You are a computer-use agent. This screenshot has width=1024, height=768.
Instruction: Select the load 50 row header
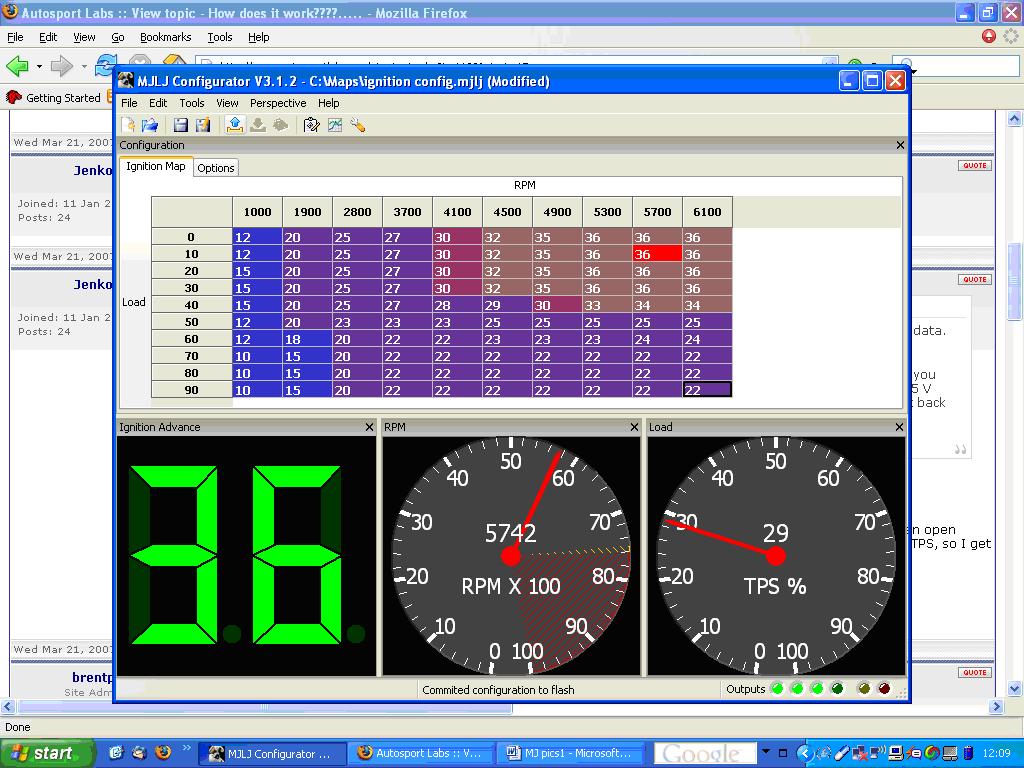191,322
